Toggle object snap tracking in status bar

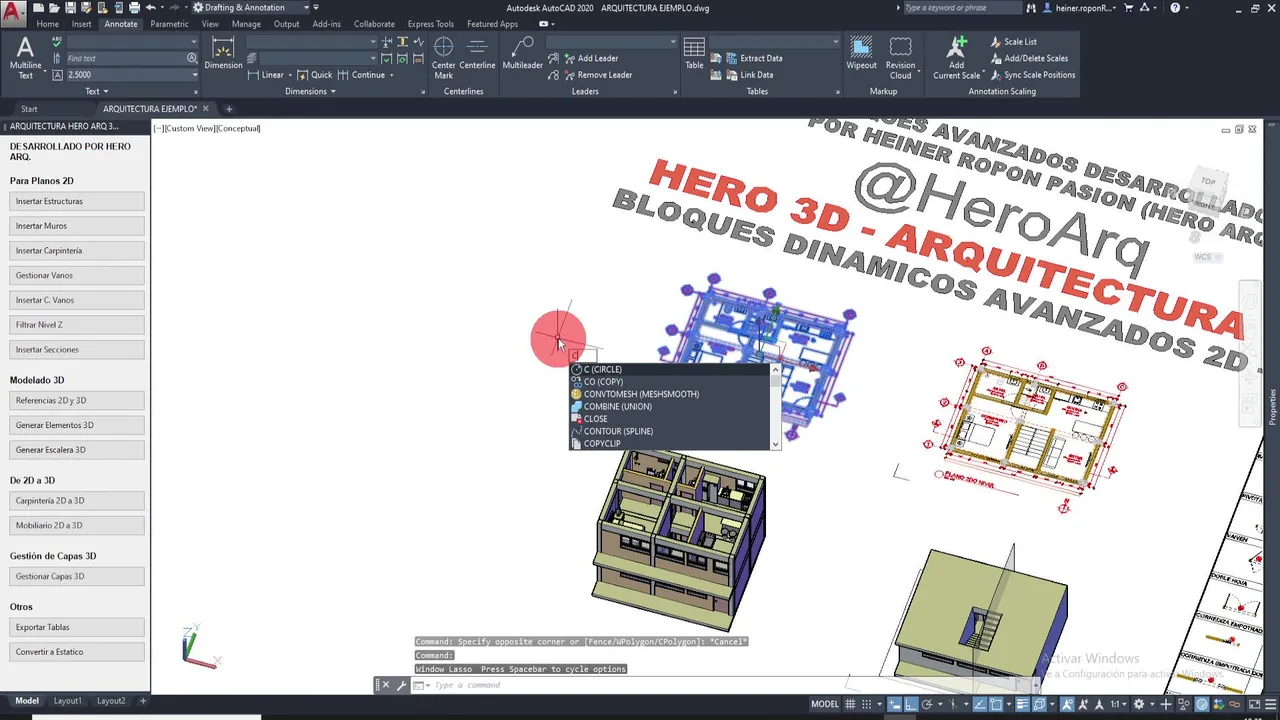coord(980,704)
